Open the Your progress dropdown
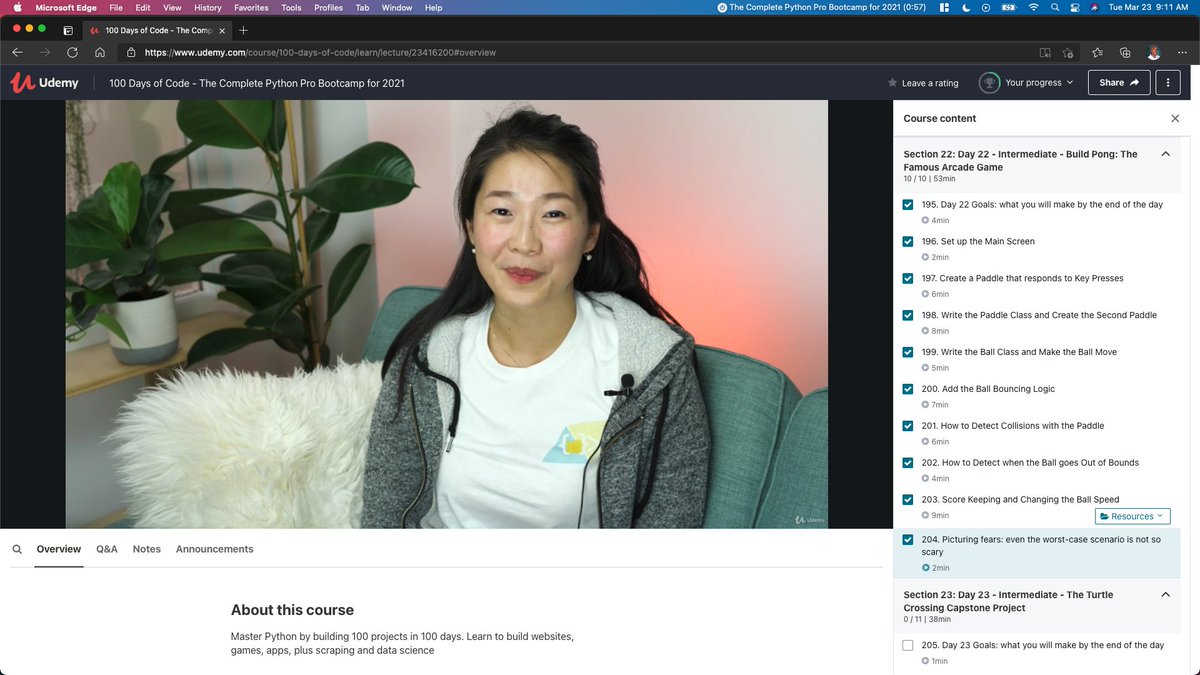This screenshot has height=675, width=1200. click(x=1027, y=83)
